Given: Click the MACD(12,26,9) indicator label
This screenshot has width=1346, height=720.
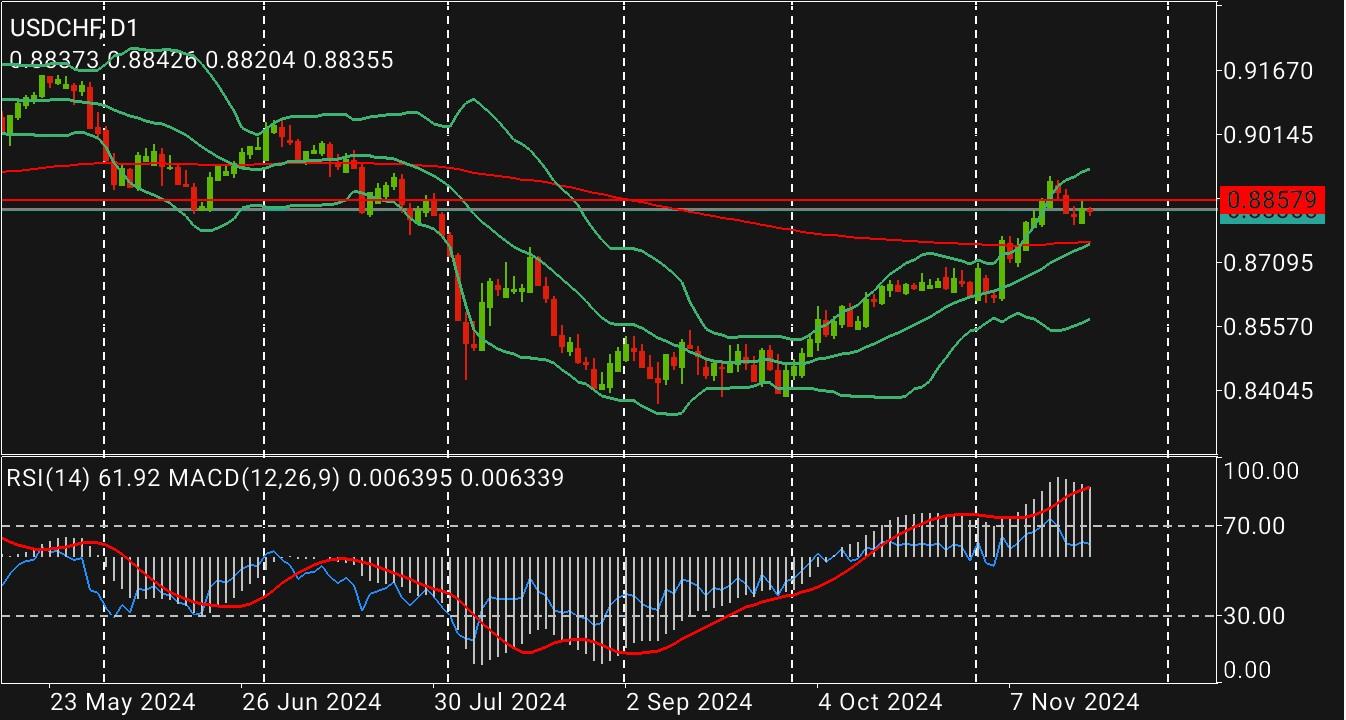Looking at the screenshot, I should pos(254,478).
